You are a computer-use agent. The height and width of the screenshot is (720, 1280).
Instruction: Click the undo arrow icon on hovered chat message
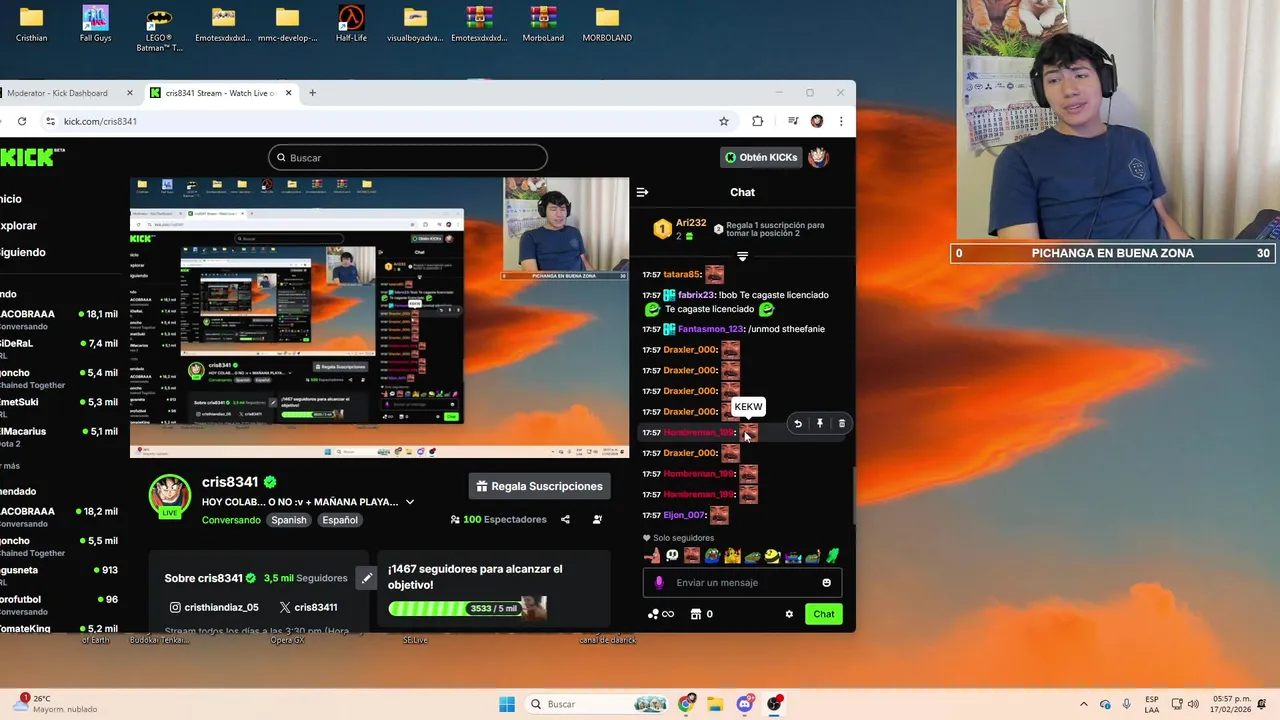(798, 424)
